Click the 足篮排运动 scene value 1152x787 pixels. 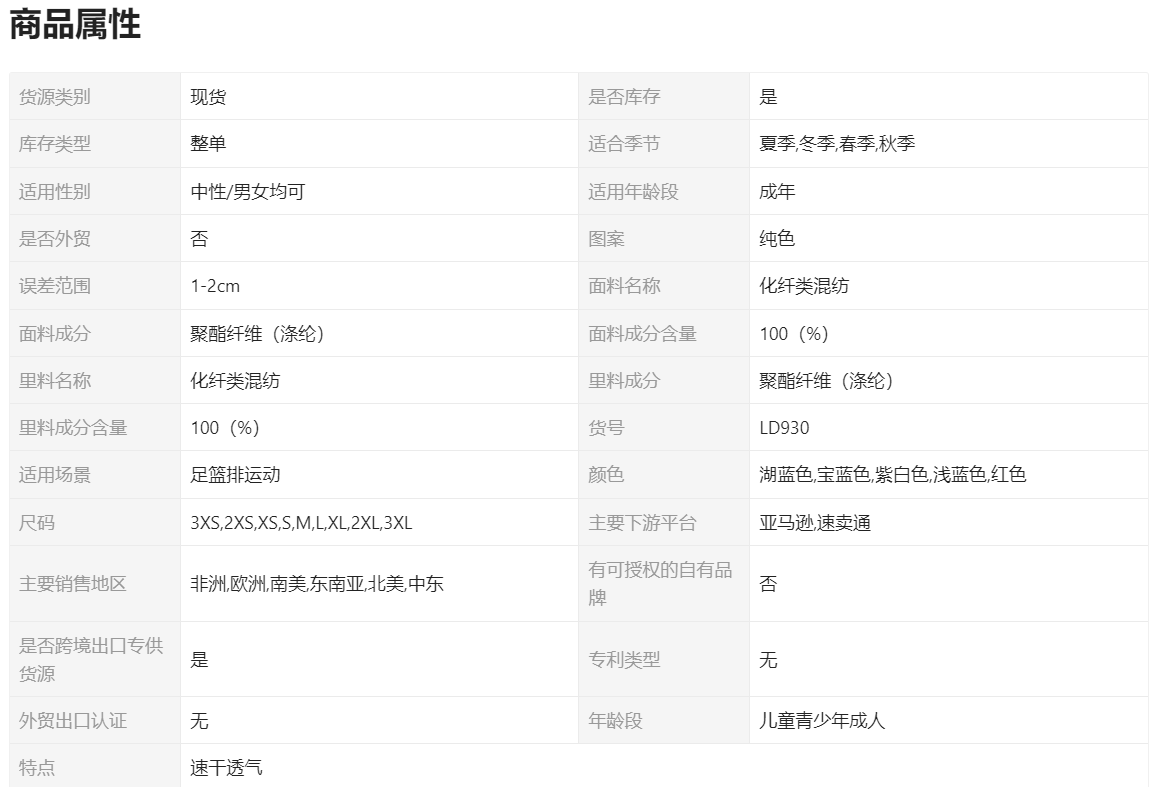[x=236, y=475]
